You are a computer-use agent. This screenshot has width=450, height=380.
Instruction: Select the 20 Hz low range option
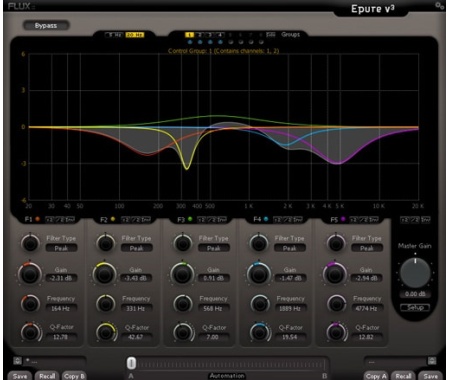(135, 35)
